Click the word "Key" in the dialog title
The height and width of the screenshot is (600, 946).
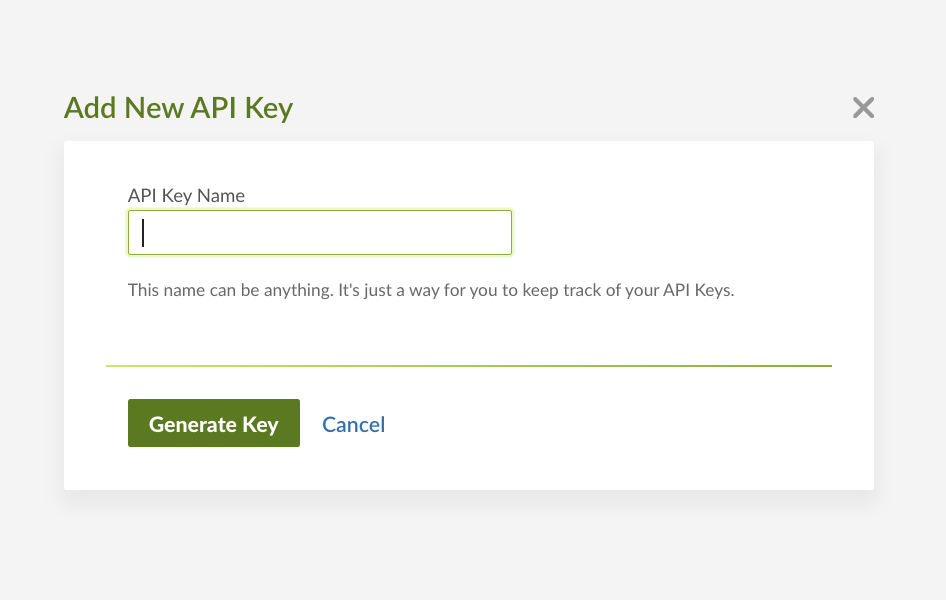268,108
